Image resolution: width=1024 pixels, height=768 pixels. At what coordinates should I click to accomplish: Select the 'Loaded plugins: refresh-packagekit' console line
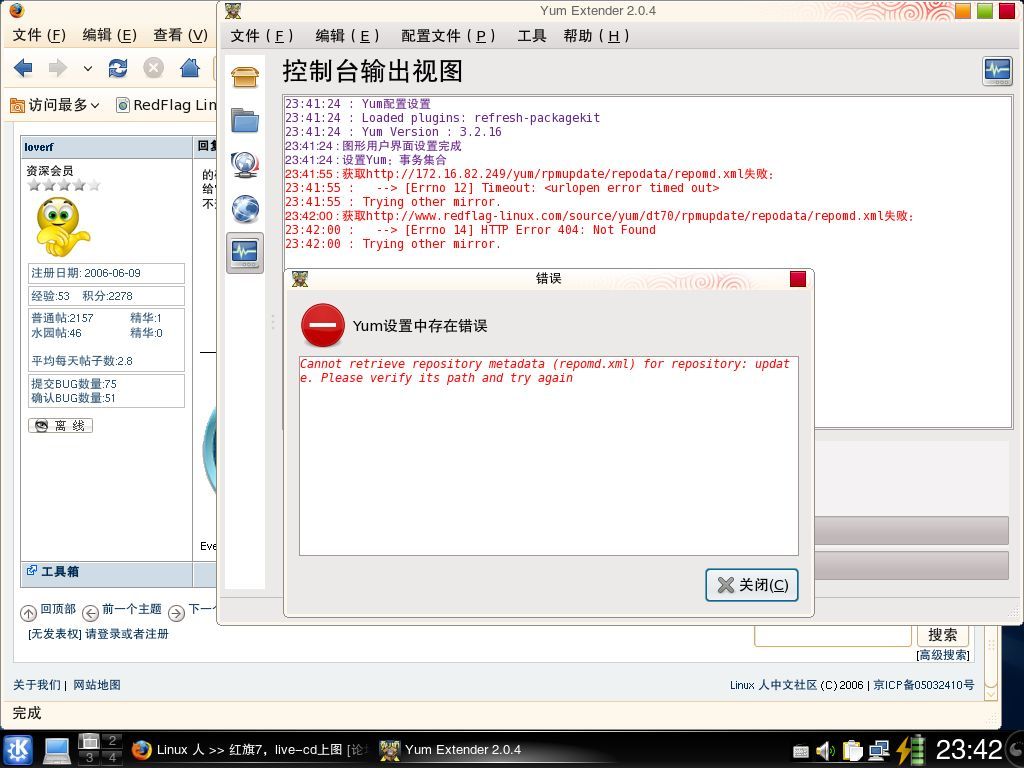(442, 118)
